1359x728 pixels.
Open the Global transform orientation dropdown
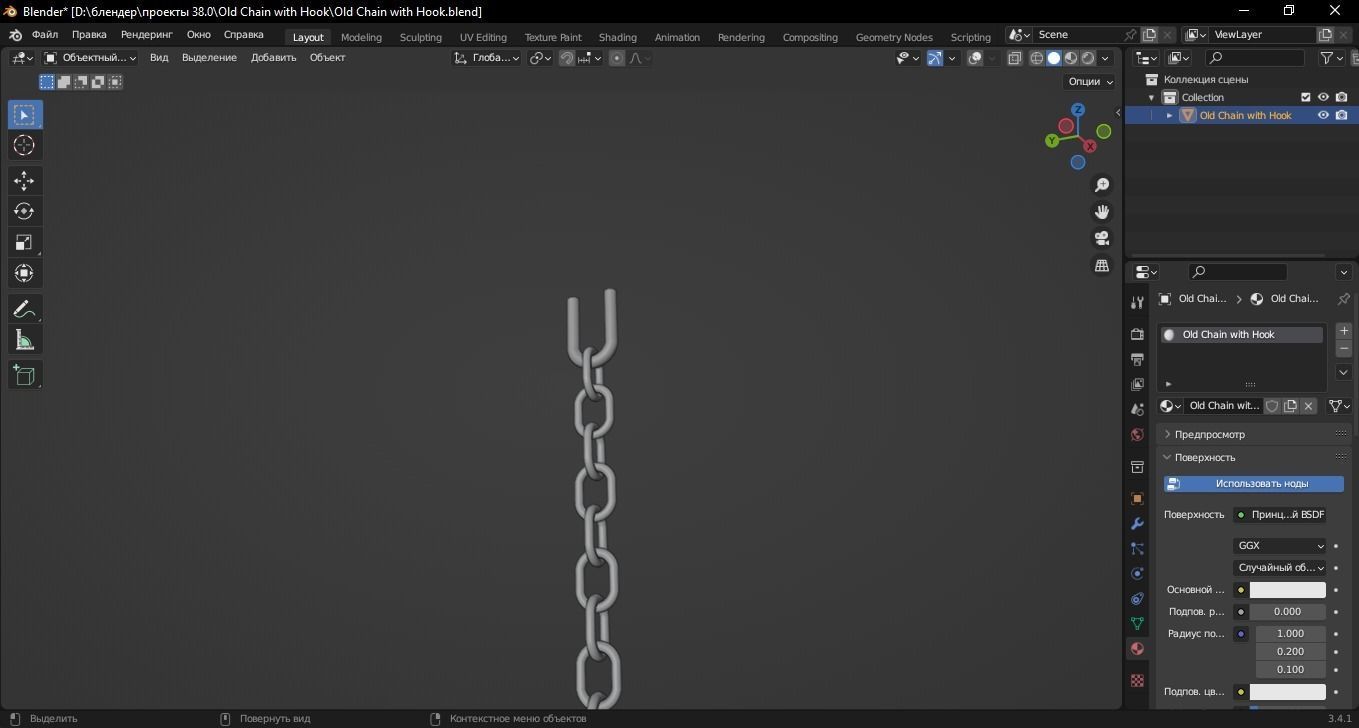tap(487, 58)
